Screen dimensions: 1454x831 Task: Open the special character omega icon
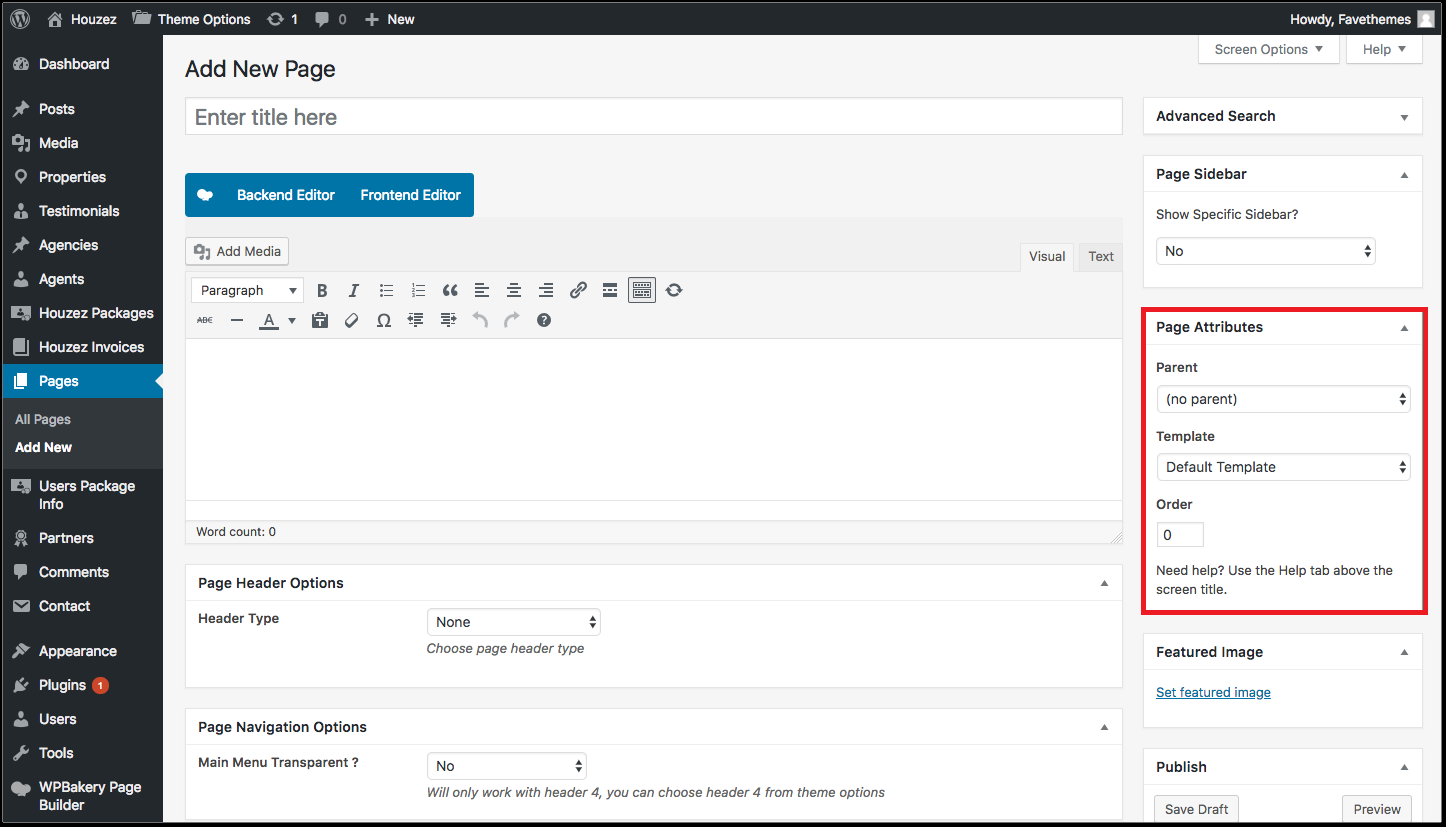point(384,320)
